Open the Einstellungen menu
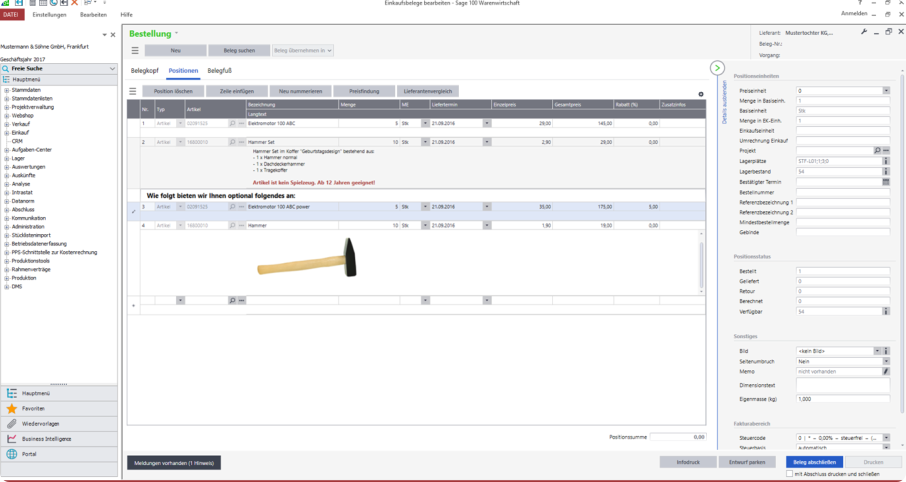Viewport: 906px width, 482px height. click(x=50, y=14)
